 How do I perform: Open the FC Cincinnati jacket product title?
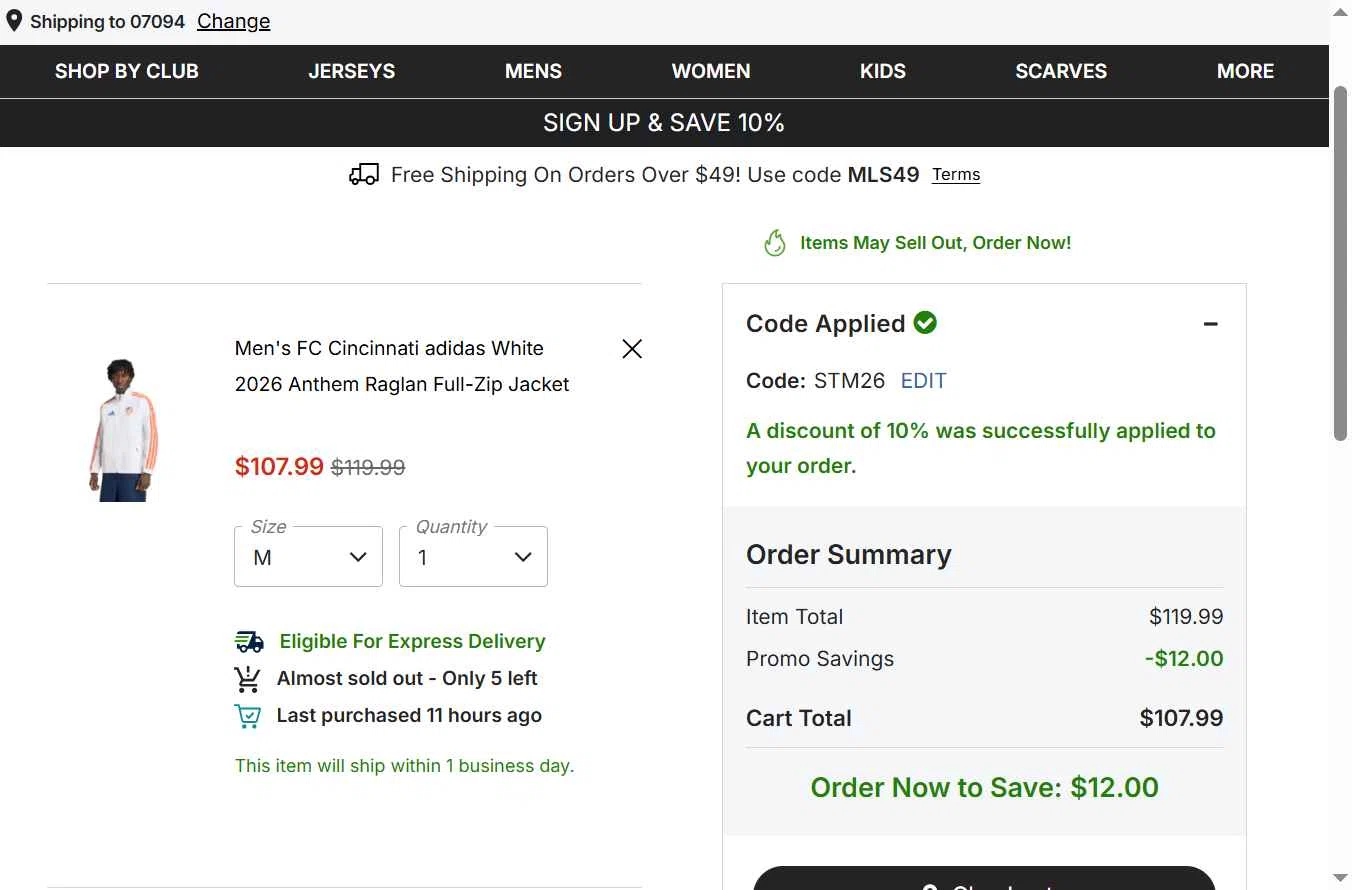click(402, 366)
